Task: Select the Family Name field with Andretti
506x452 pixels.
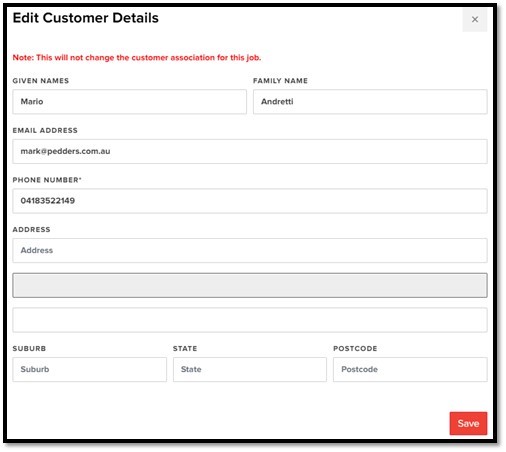Action: 370,102
